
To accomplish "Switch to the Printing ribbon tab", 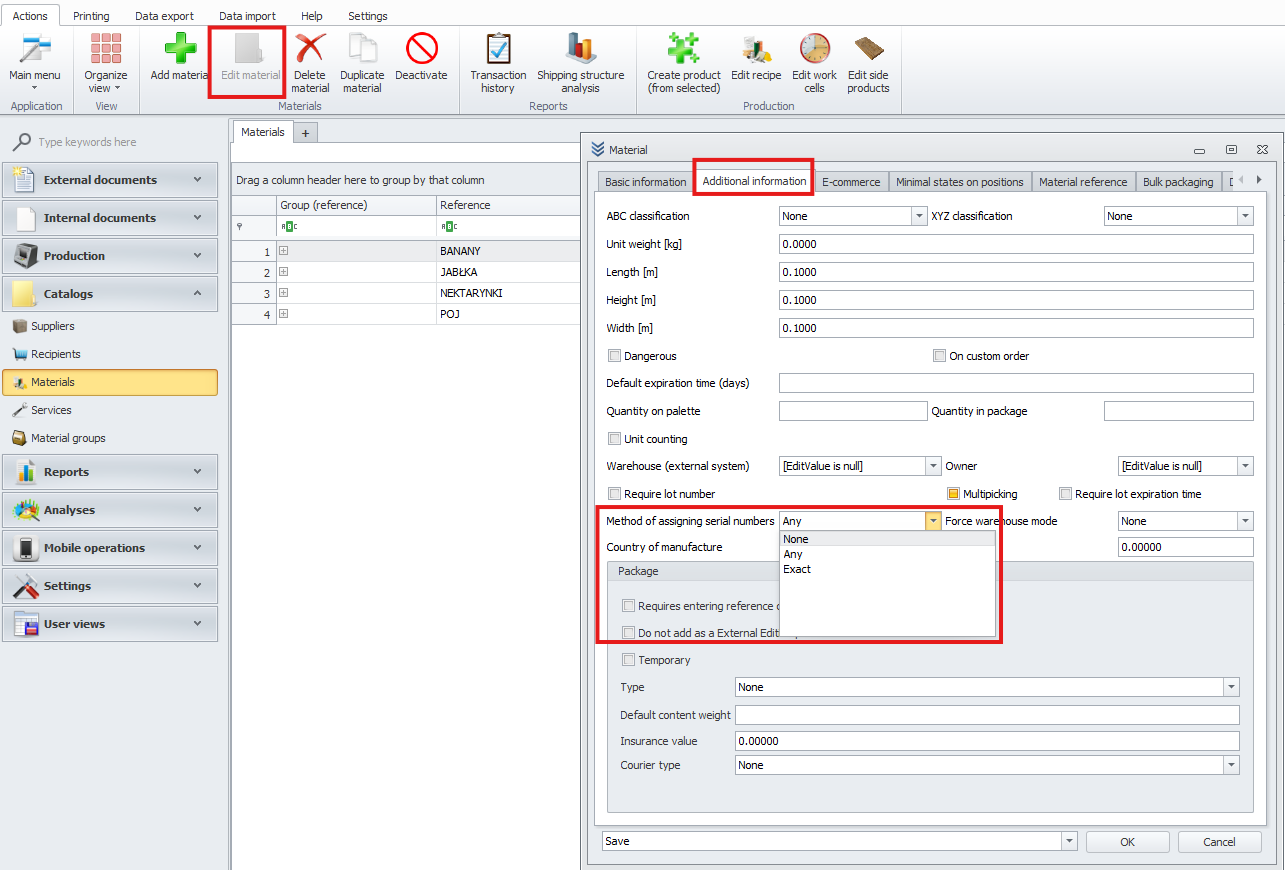I will pos(91,16).
